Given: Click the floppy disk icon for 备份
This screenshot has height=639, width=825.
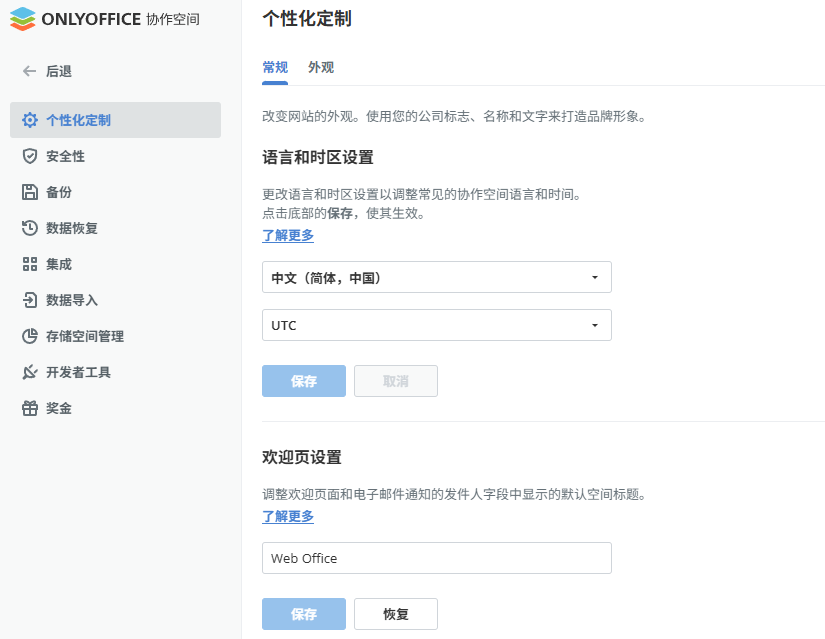Looking at the screenshot, I should pos(30,192).
